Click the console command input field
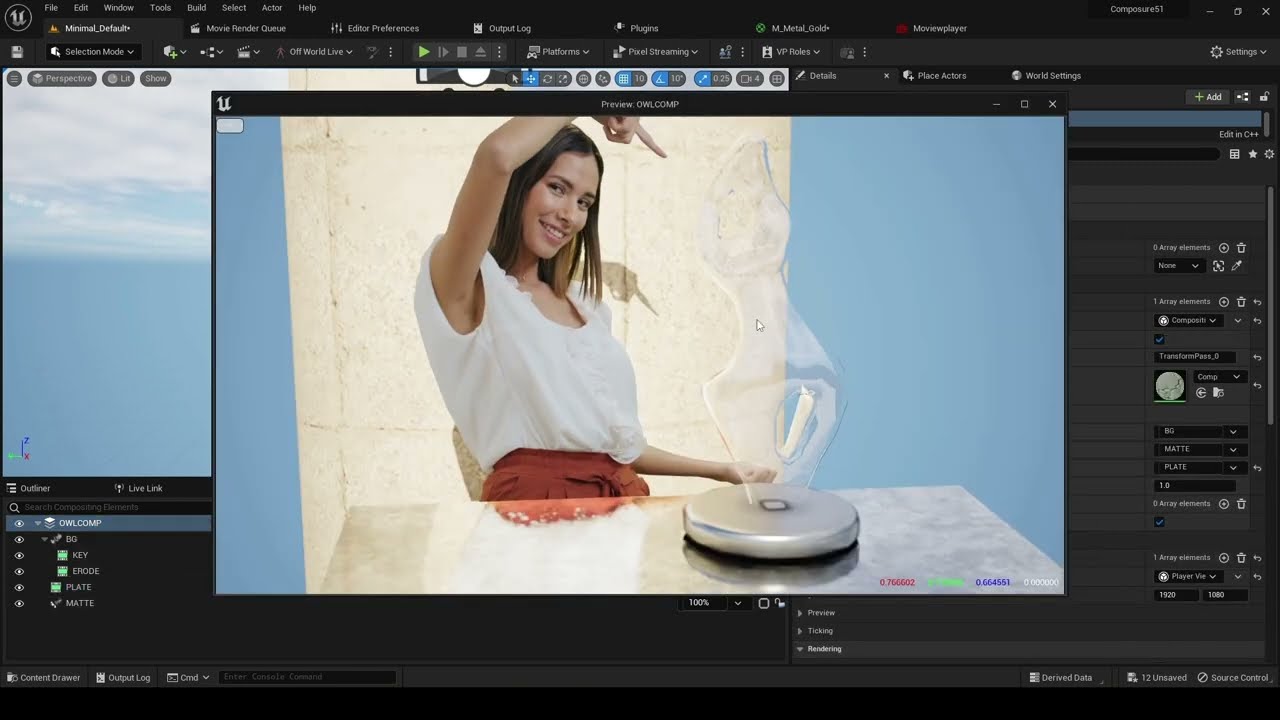Viewport: 1280px width, 720px height. [x=307, y=677]
